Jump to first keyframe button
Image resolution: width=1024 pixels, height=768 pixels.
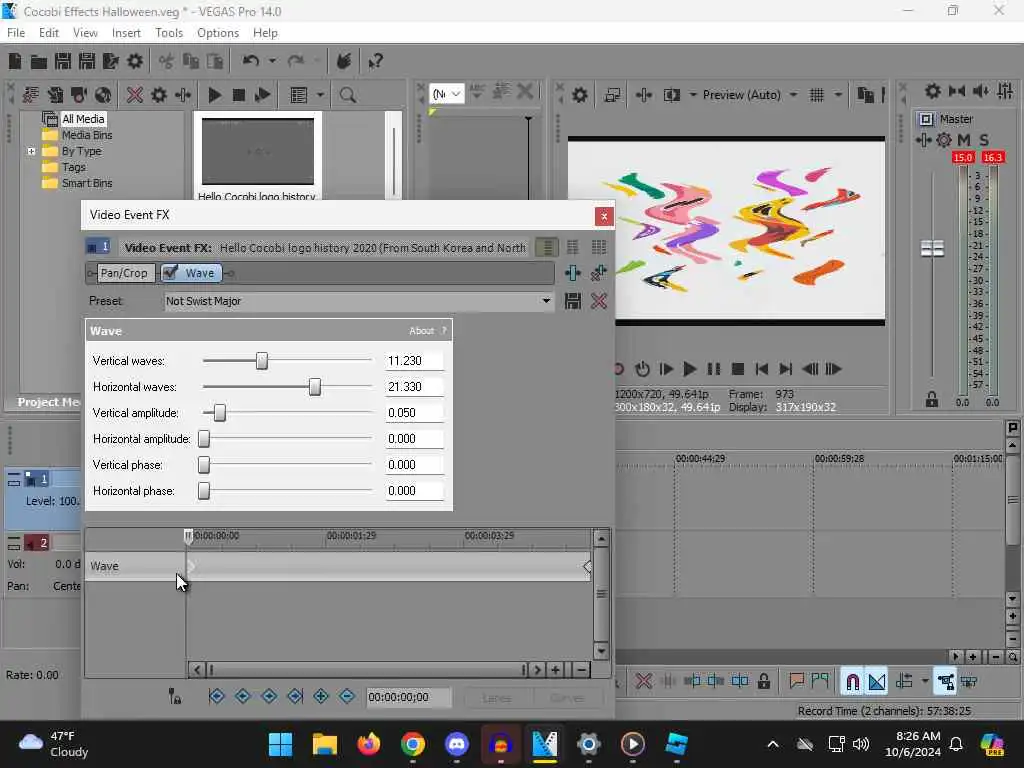pos(216,697)
